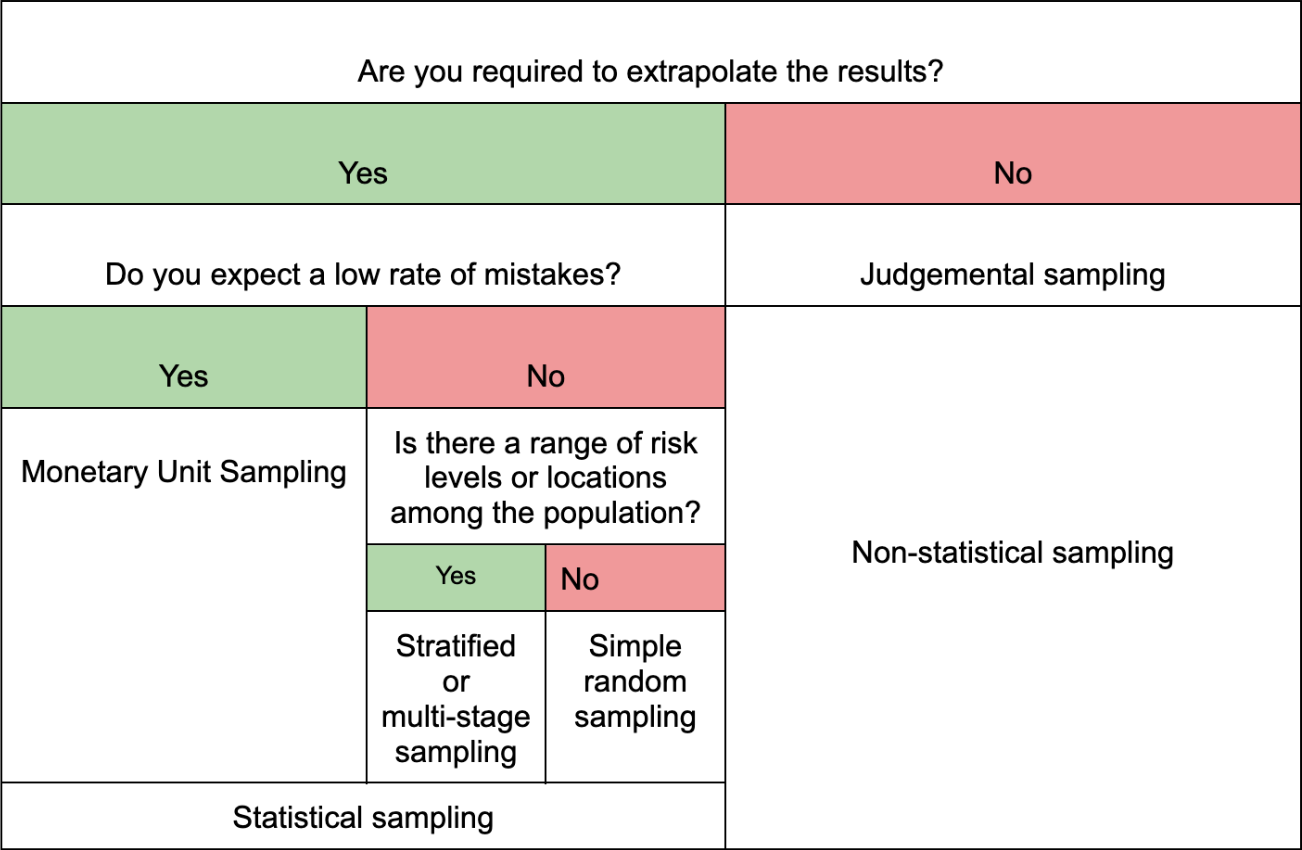
Task: Click the word Stratified
Action: coord(456,646)
